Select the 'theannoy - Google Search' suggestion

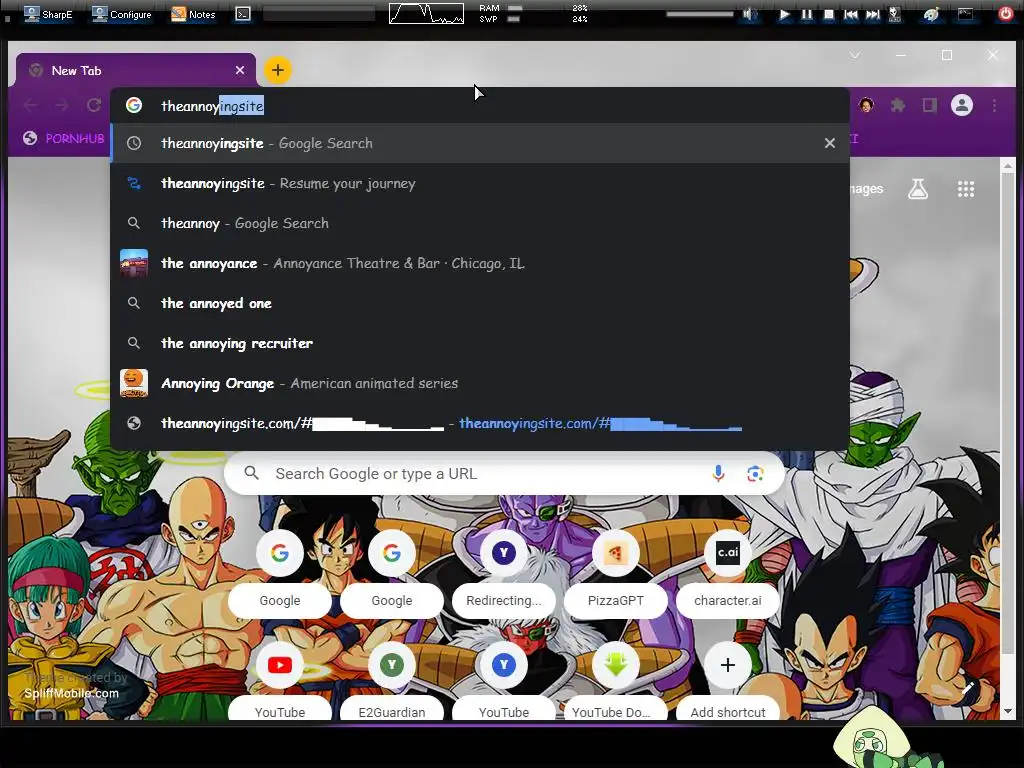click(x=480, y=223)
